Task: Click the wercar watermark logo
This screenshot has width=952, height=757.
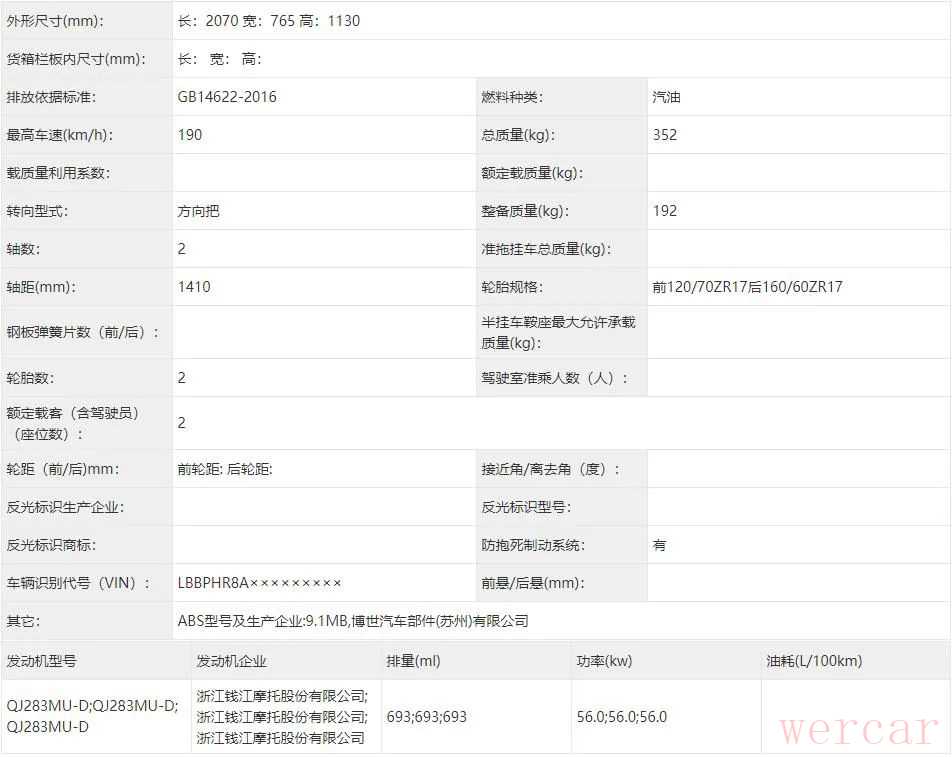Action: [858, 729]
